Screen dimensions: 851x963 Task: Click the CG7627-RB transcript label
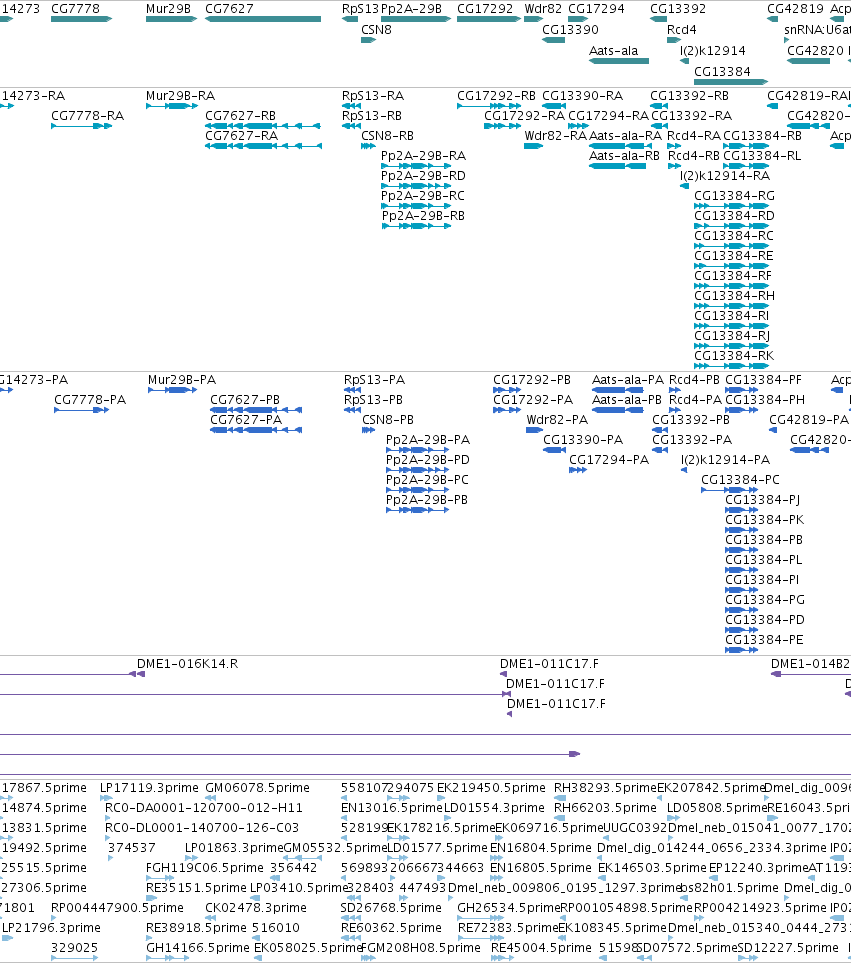pos(240,115)
